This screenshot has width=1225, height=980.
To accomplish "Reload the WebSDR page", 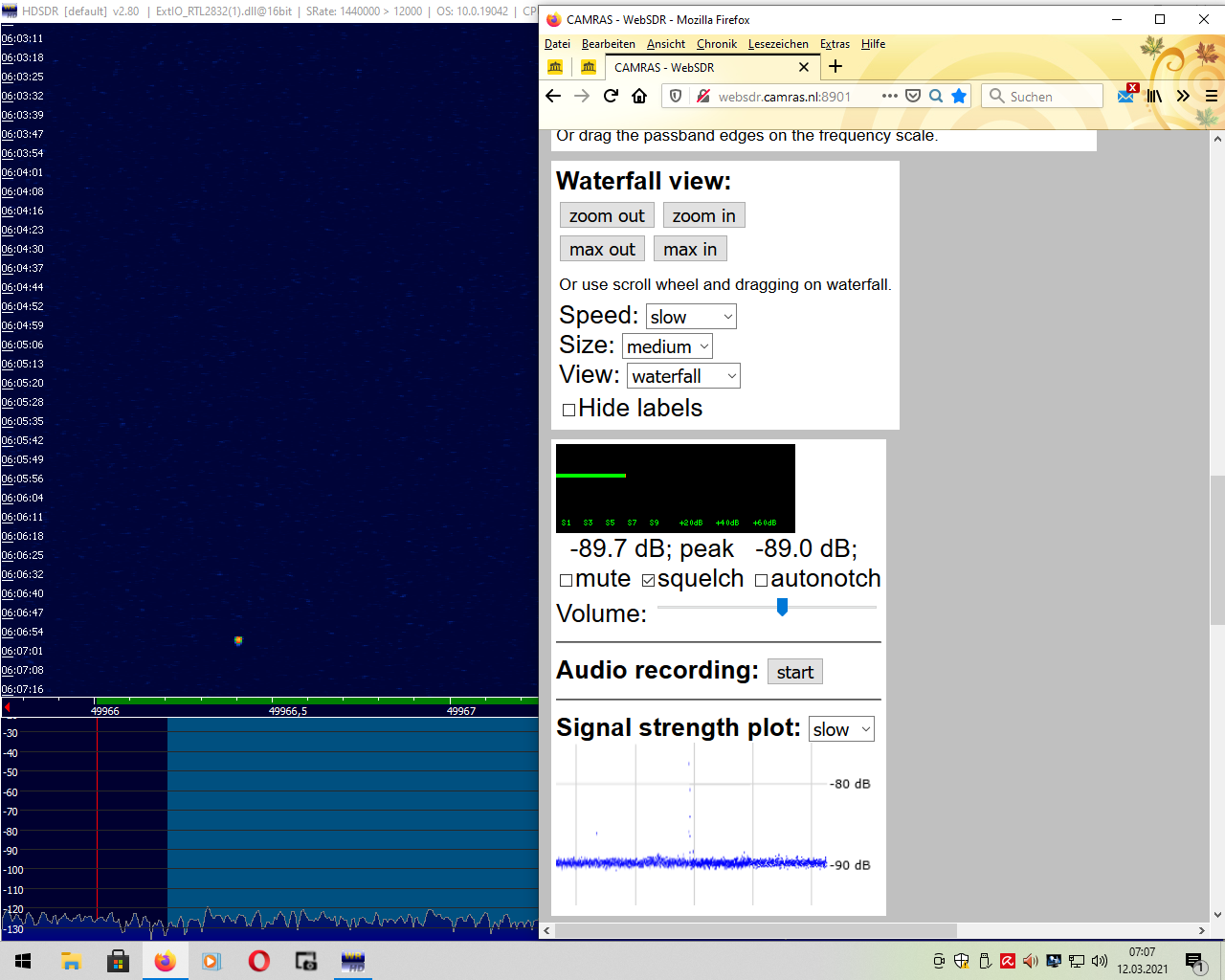I will point(611,96).
